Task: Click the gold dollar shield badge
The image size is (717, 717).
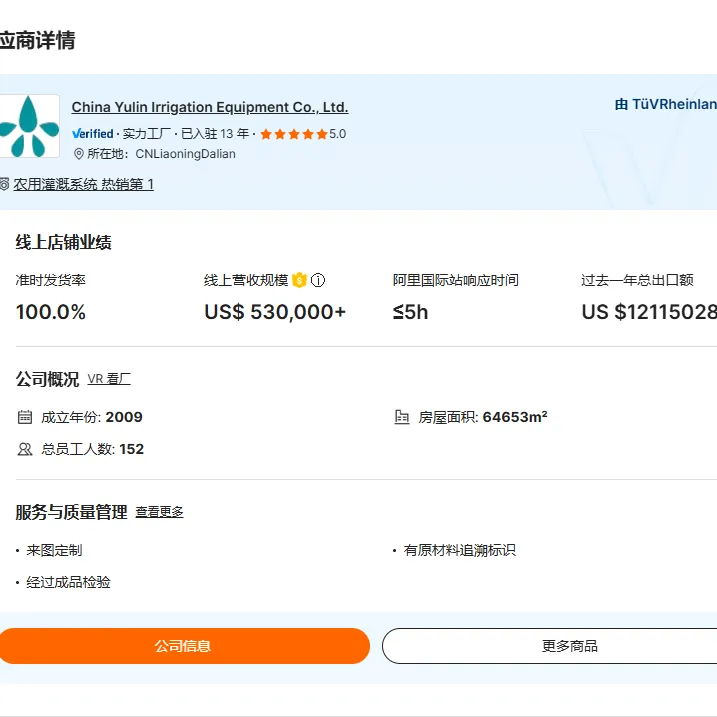Action: pyautogui.click(x=299, y=280)
